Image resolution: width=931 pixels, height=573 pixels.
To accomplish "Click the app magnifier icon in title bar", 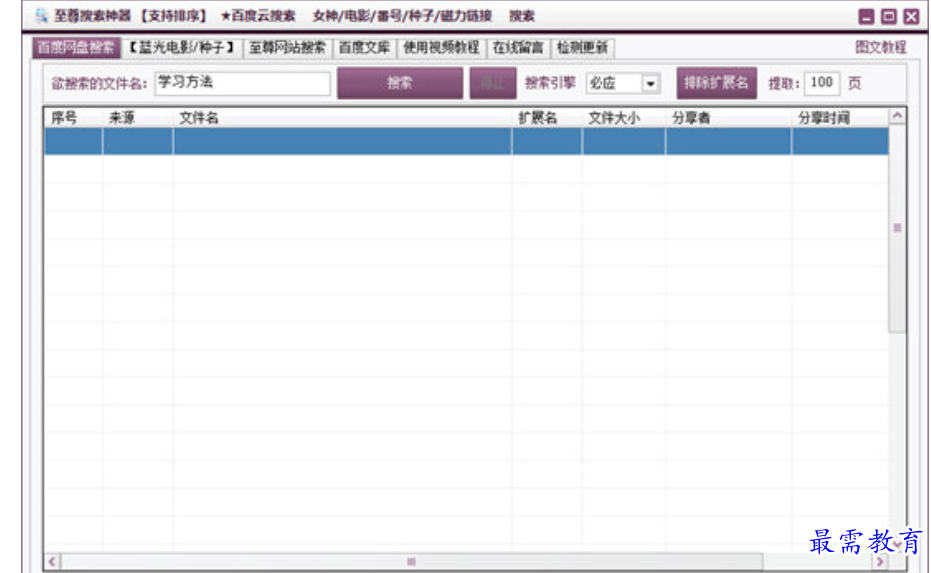I will pyautogui.click(x=41, y=16).
